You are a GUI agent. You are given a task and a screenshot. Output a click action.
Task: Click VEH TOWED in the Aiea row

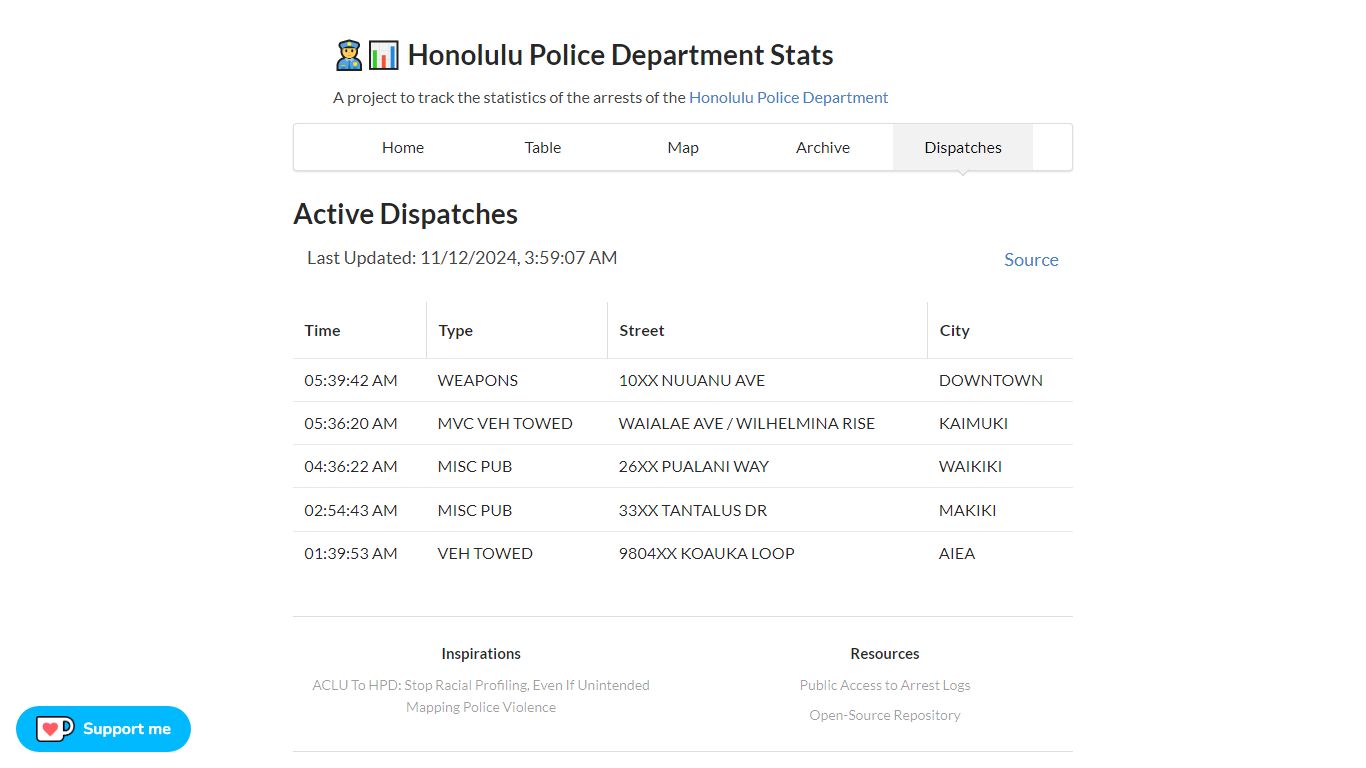pyautogui.click(x=517, y=553)
